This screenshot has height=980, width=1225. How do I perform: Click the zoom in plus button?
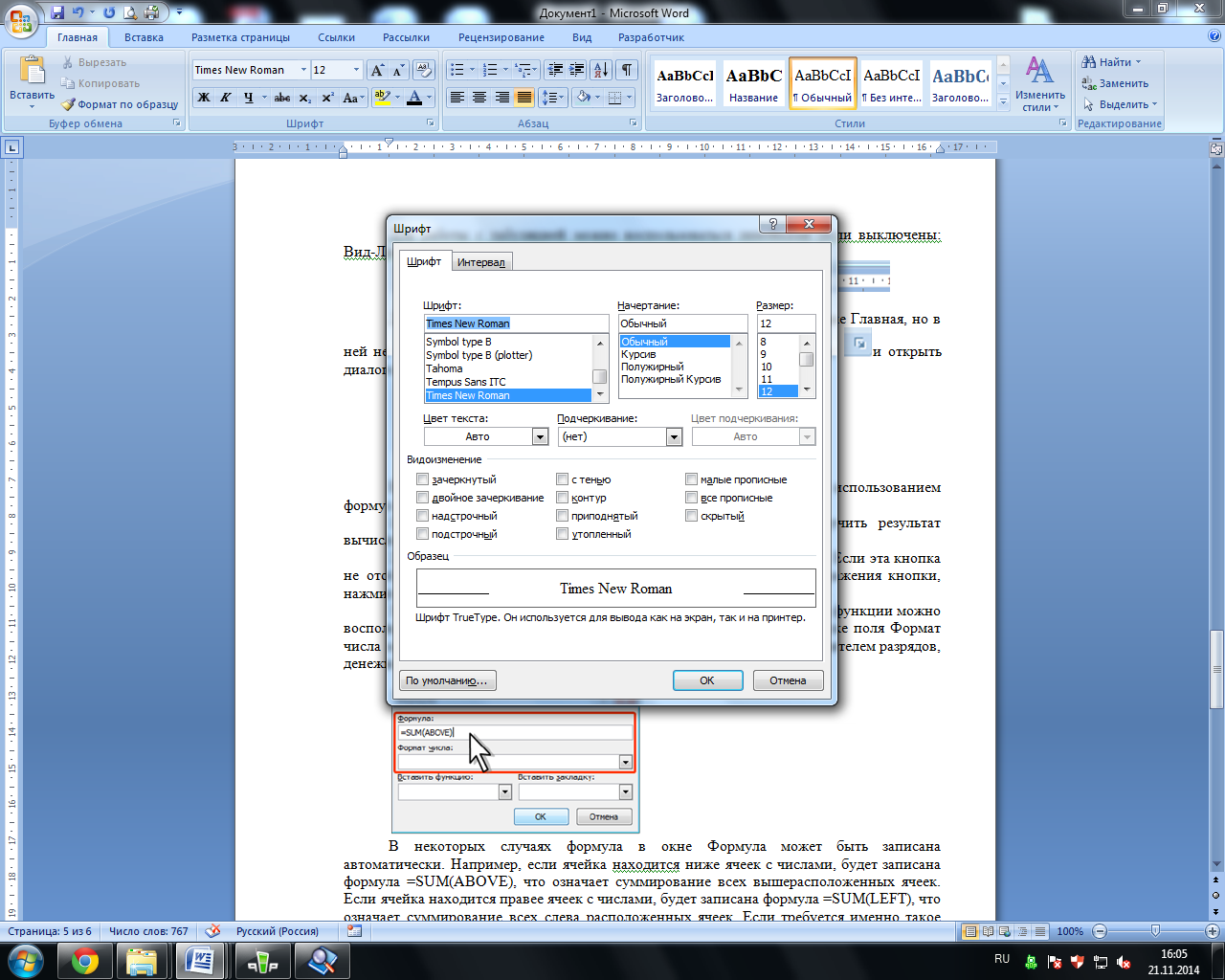(x=1213, y=931)
